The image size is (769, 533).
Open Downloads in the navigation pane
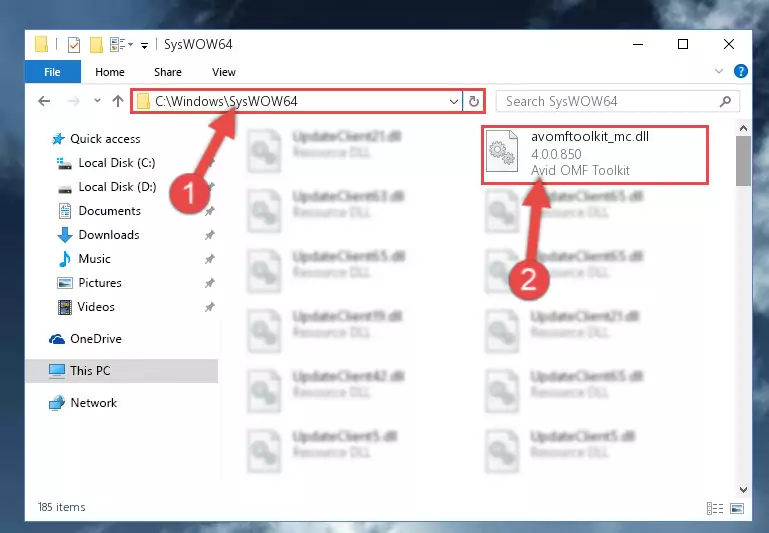click(109, 235)
